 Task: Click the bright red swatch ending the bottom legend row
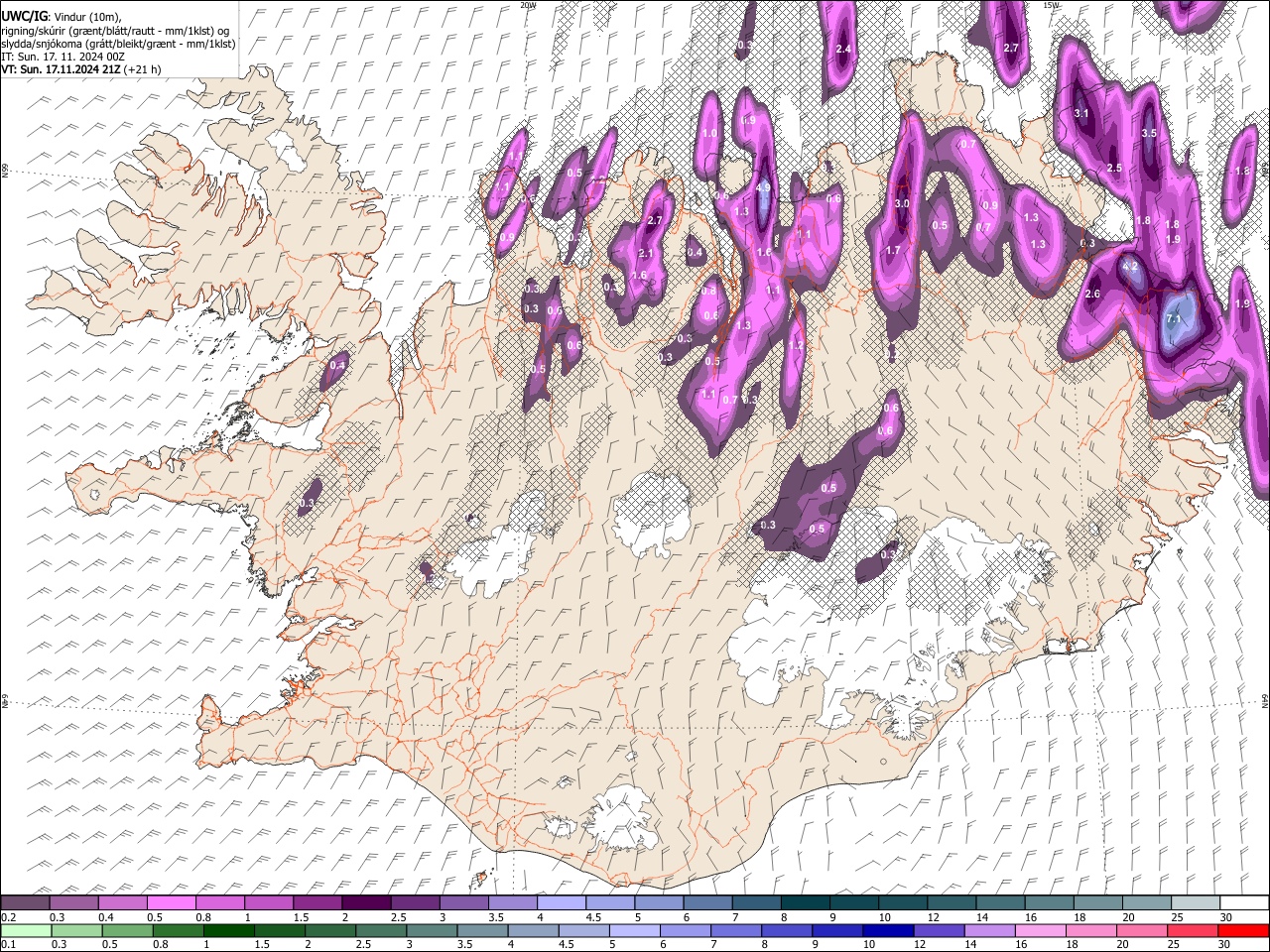pos(1242,930)
